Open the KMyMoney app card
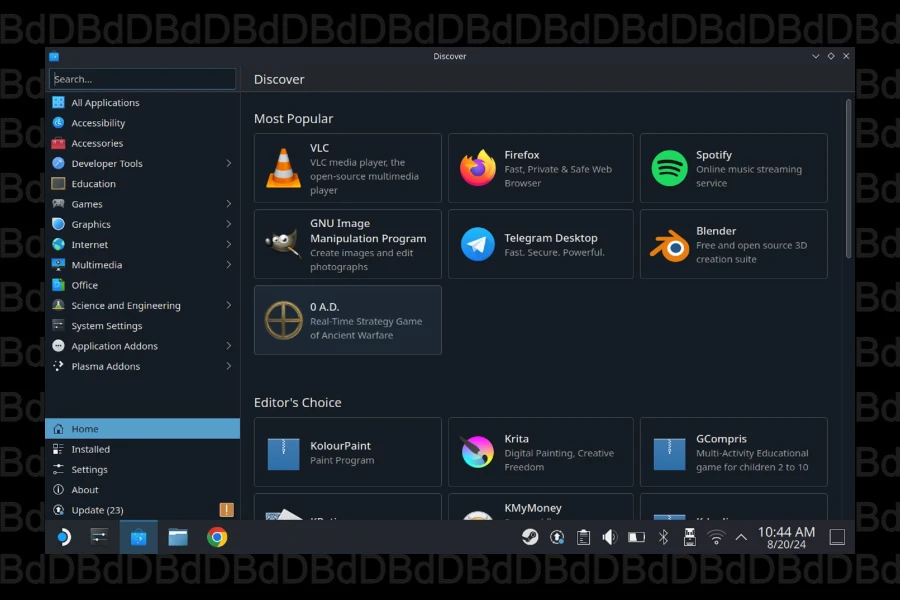 click(541, 508)
